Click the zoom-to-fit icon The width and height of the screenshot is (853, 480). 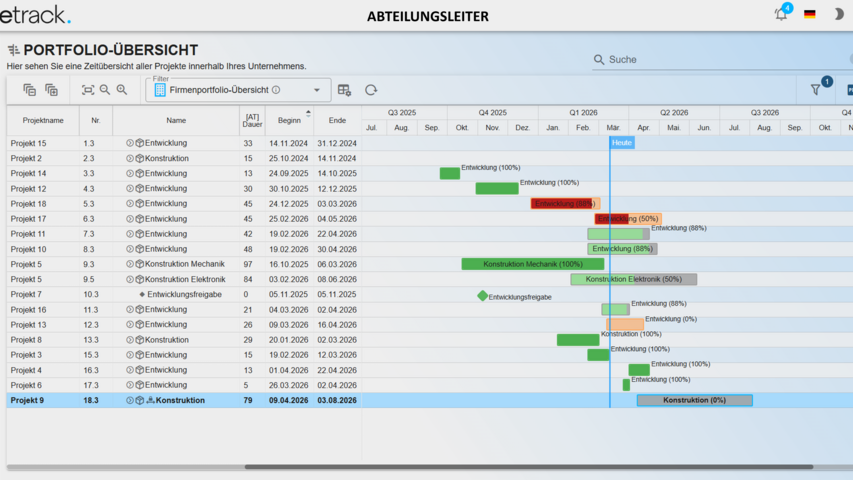tap(88, 90)
